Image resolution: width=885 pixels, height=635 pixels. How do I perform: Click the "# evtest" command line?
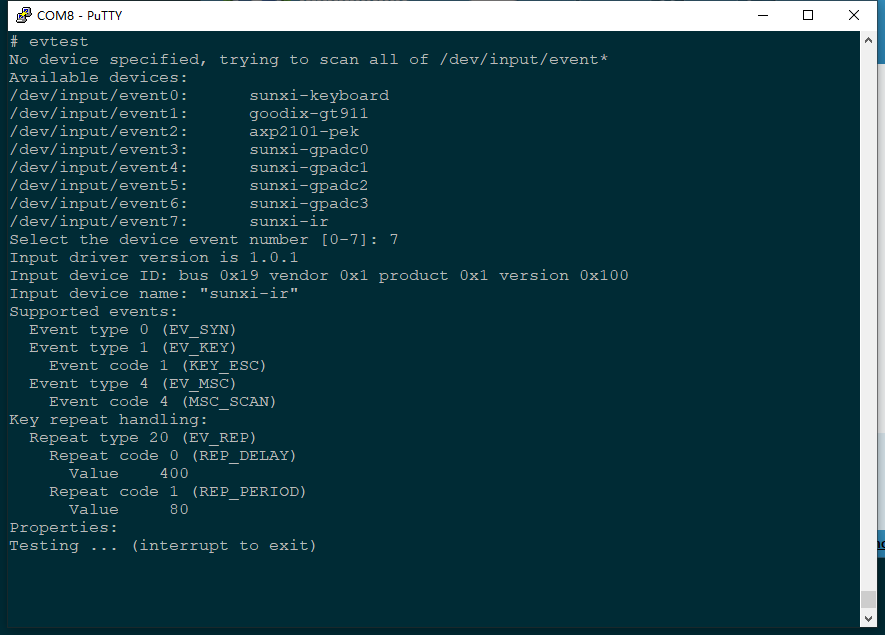49,42
